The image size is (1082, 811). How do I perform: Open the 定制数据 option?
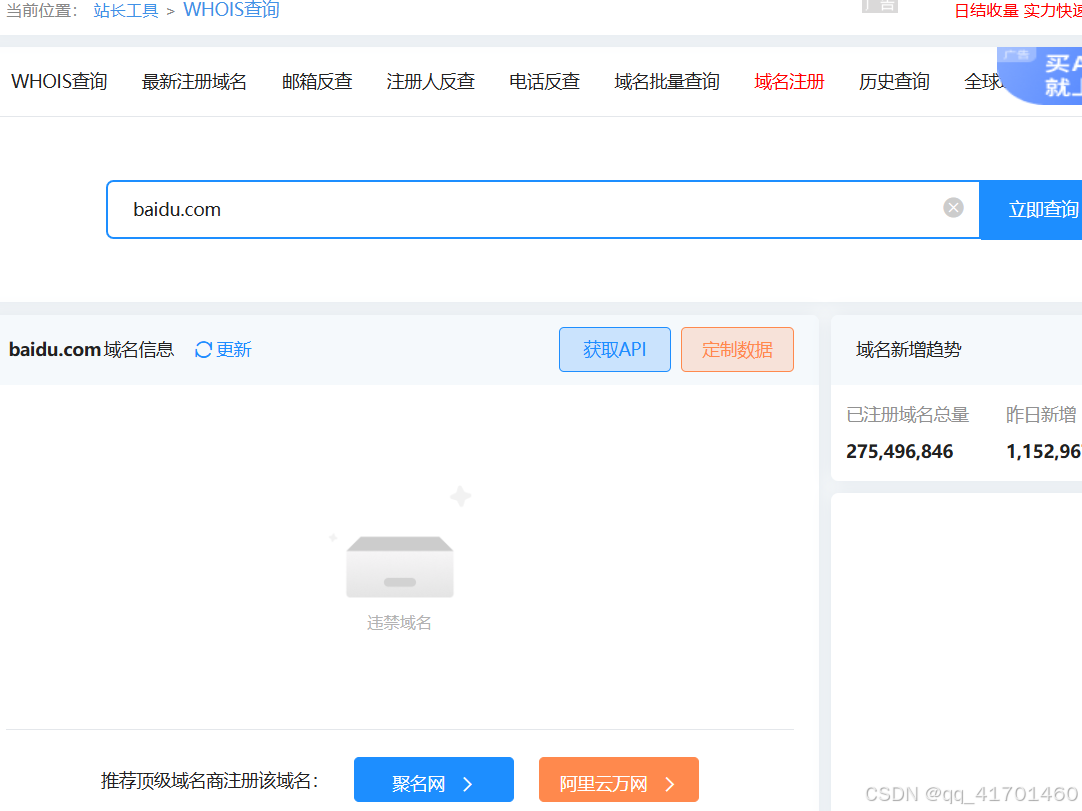[x=737, y=349]
